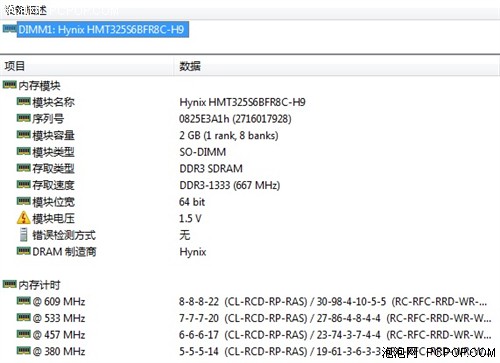The height and width of the screenshot is (363, 500).
Task: Click the 2 GB (1 rank, 8 banks) value
Action: coord(229,136)
